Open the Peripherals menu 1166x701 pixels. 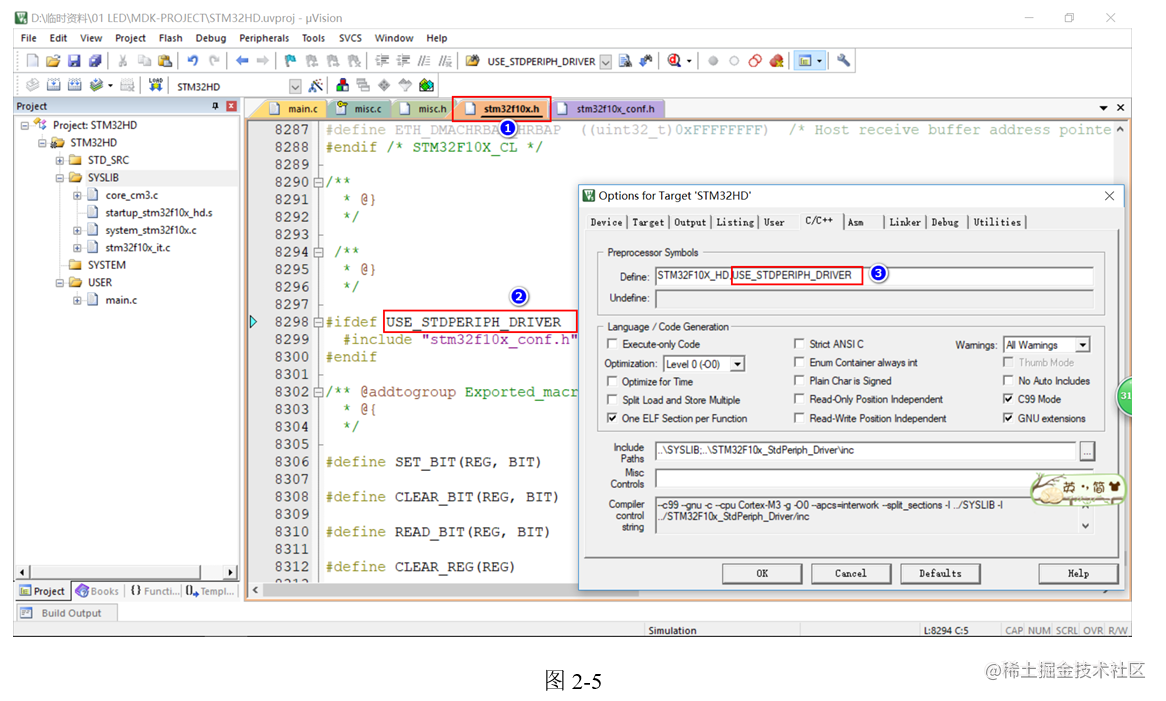264,38
